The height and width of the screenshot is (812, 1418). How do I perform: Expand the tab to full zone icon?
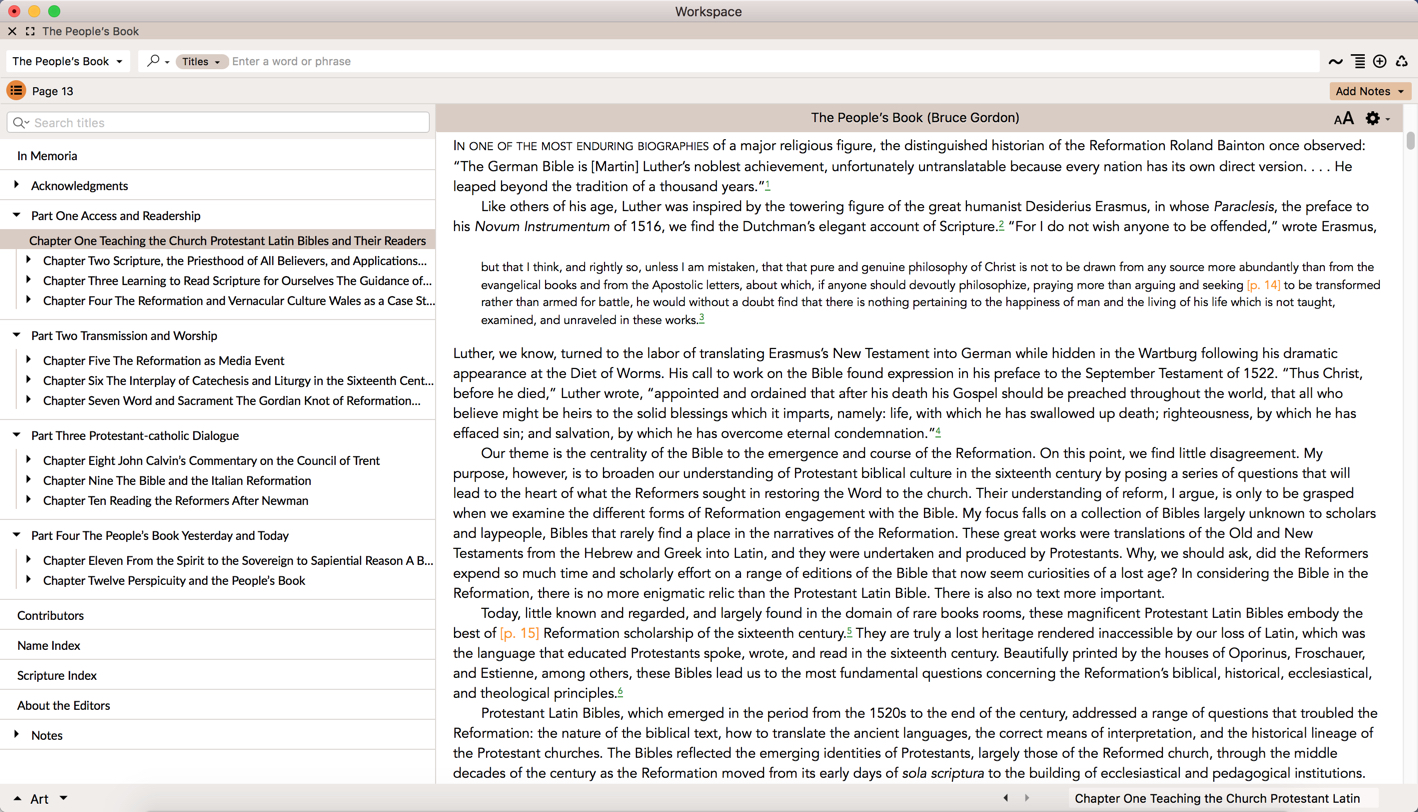click(x=30, y=31)
